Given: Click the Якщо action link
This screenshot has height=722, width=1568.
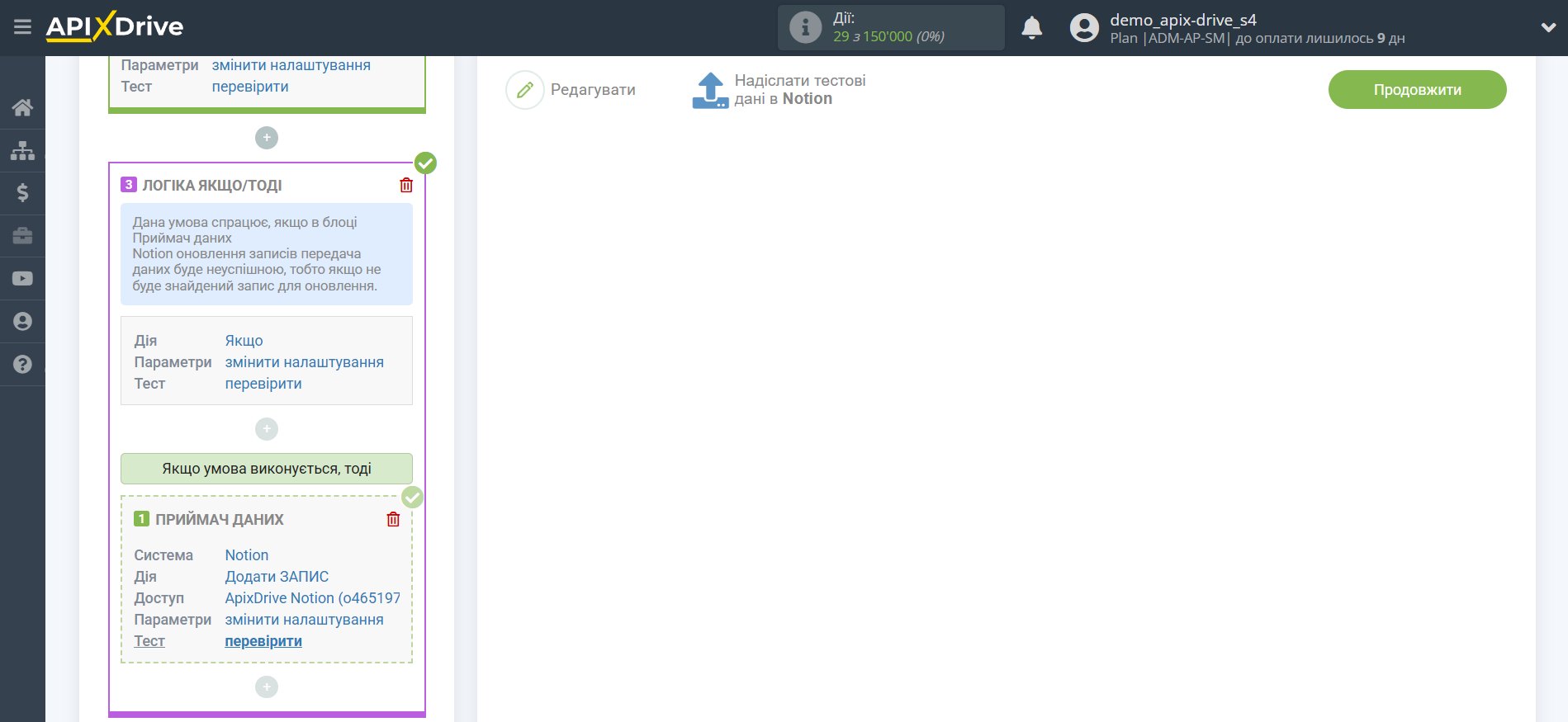Looking at the screenshot, I should point(244,341).
